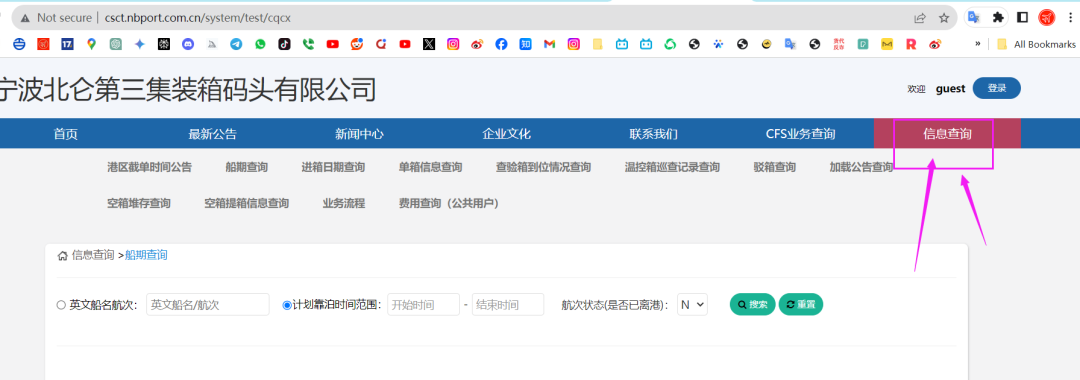
Task: Open the 单箱信息查询 submenu link
Action: [430, 167]
